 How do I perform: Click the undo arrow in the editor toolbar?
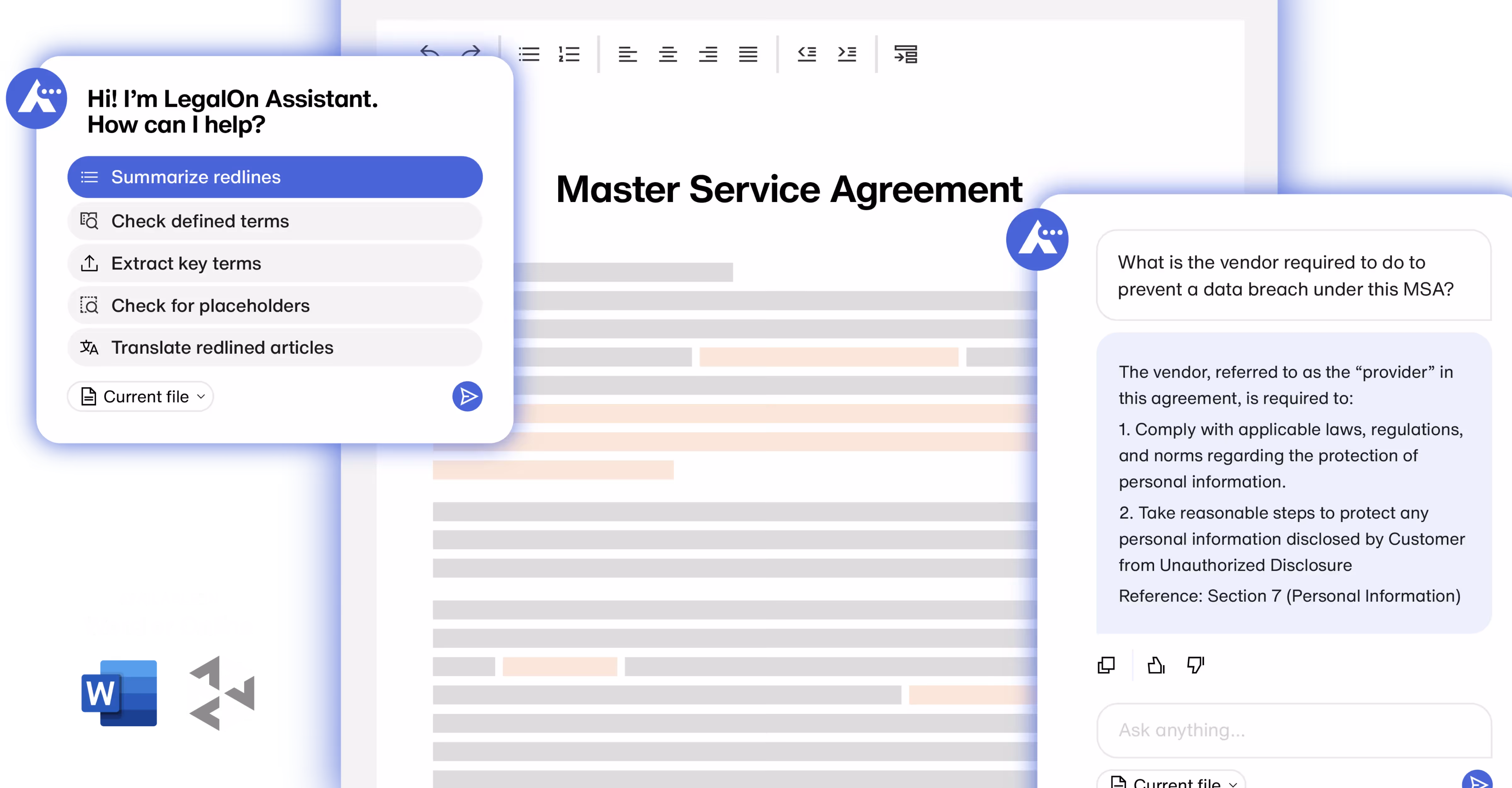pos(430,52)
